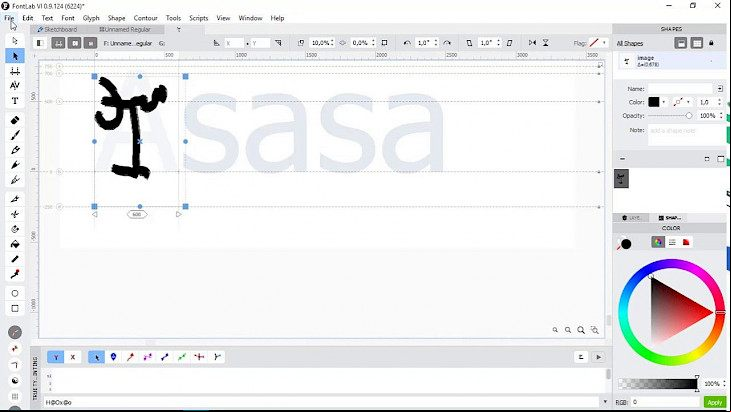Switch to the Unnamed Regular tab

pyautogui.click(x=125, y=29)
